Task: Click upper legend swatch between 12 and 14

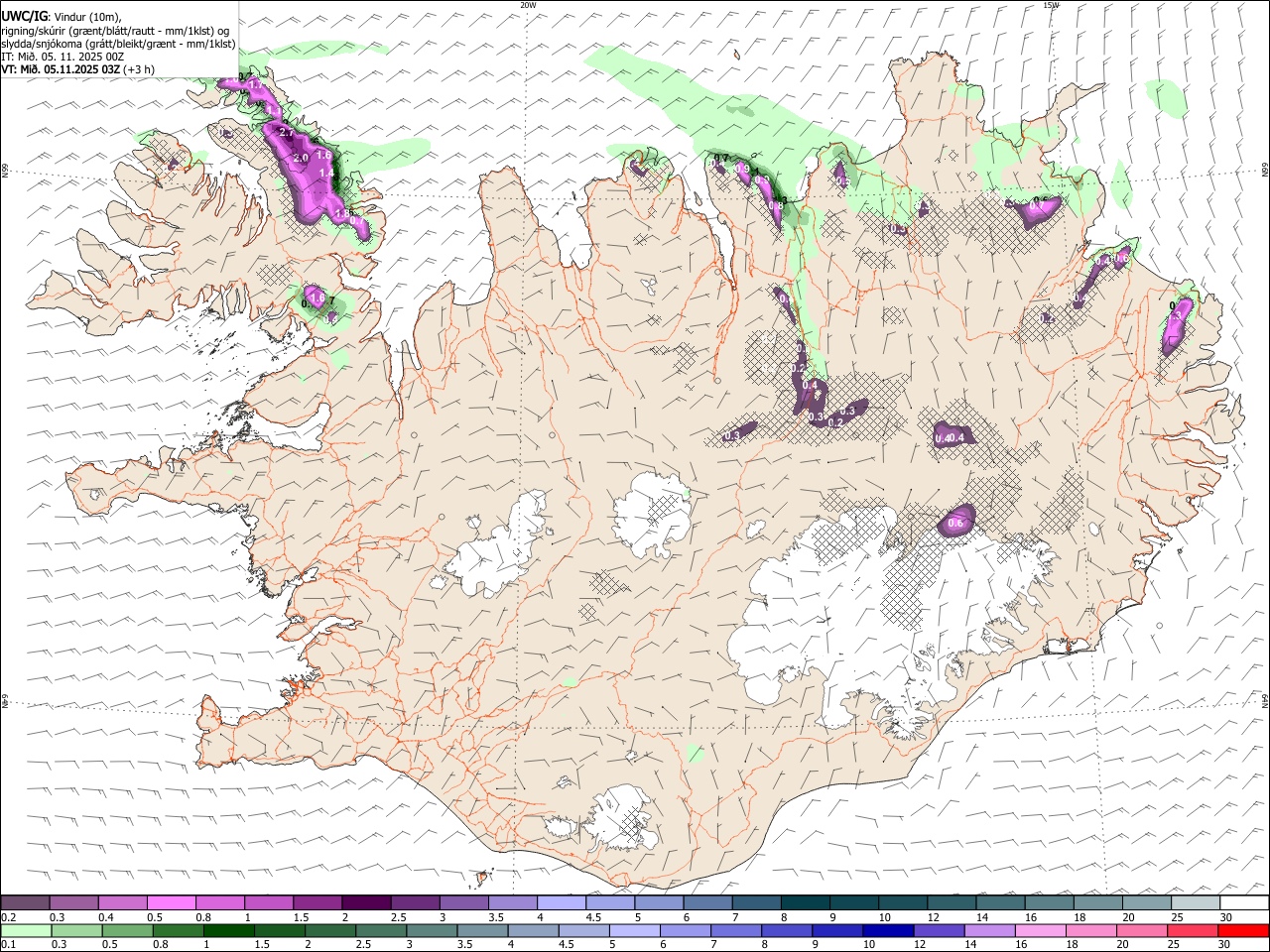Action: click(x=951, y=903)
